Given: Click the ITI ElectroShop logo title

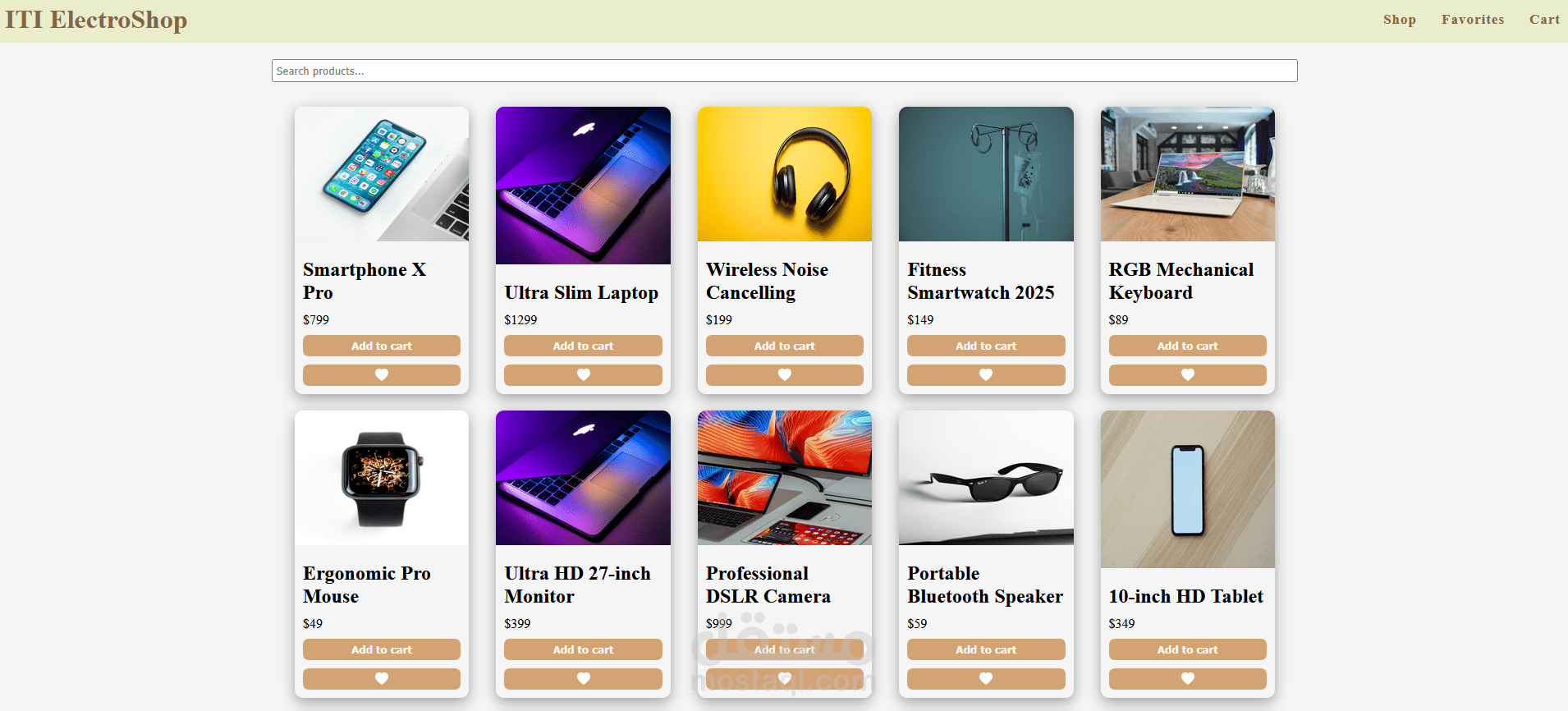Looking at the screenshot, I should pos(96,20).
